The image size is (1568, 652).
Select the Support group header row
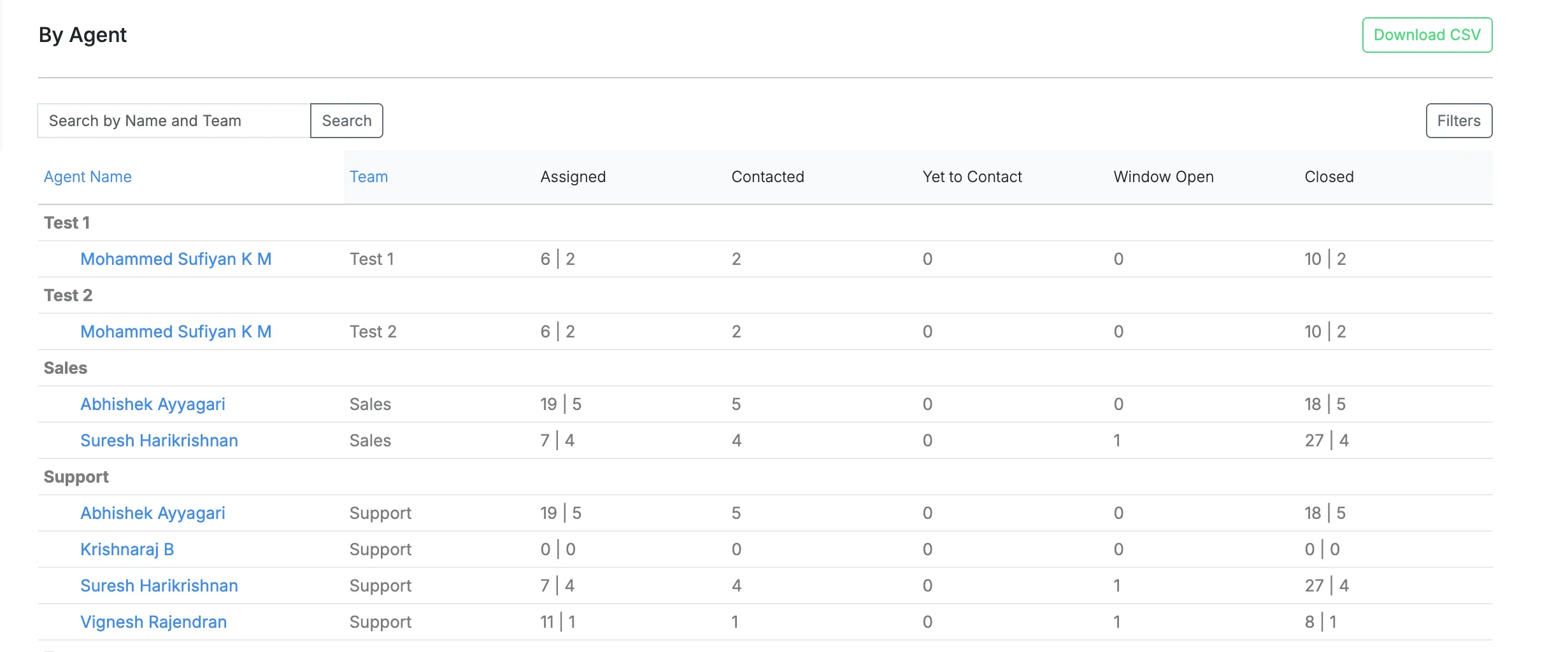(765, 477)
